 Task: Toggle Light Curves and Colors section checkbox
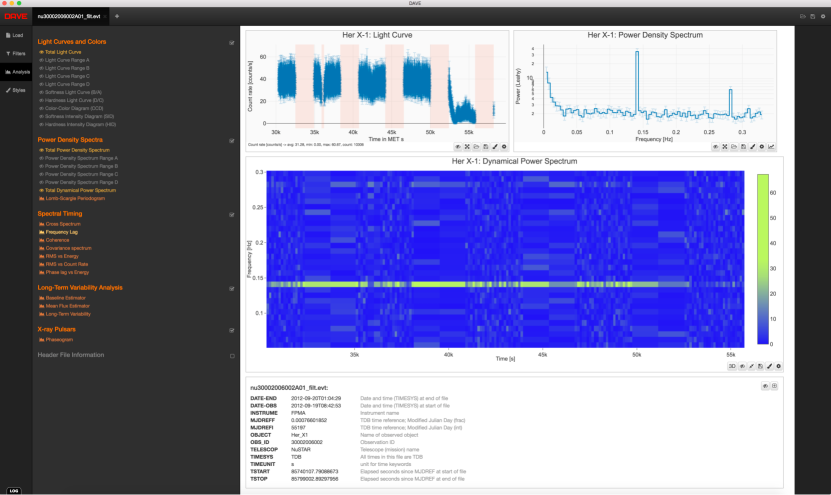(x=232, y=42)
